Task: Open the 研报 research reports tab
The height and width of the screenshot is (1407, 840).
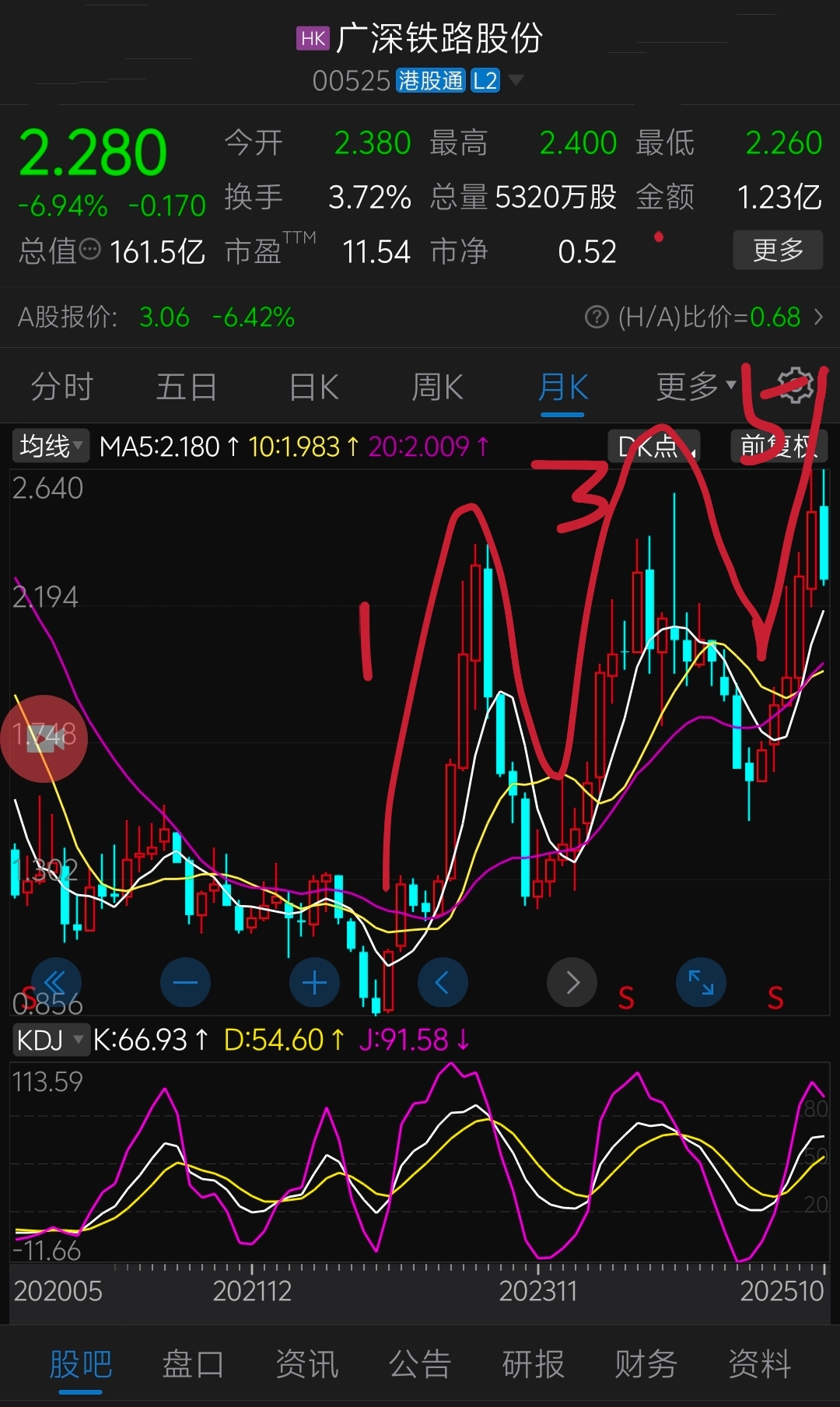Action: tap(534, 1364)
